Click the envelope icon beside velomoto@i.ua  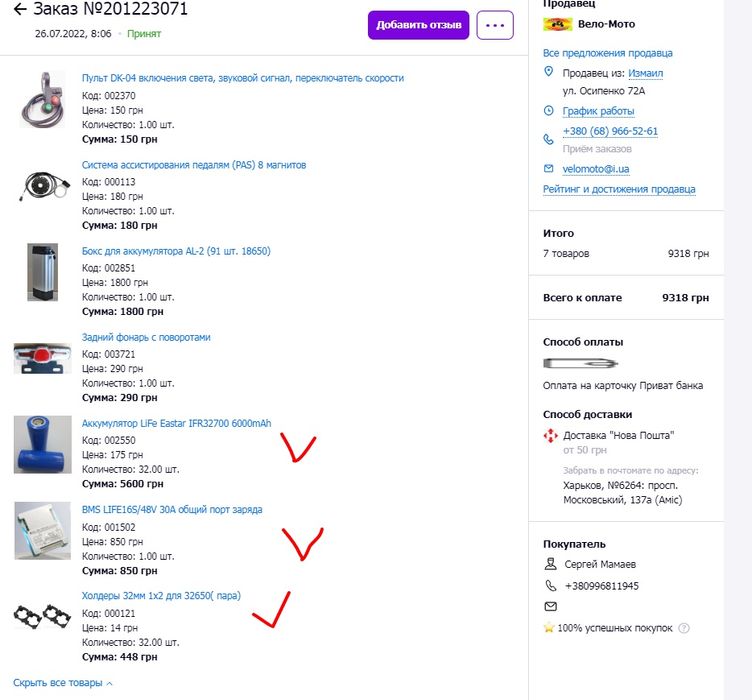(x=548, y=168)
